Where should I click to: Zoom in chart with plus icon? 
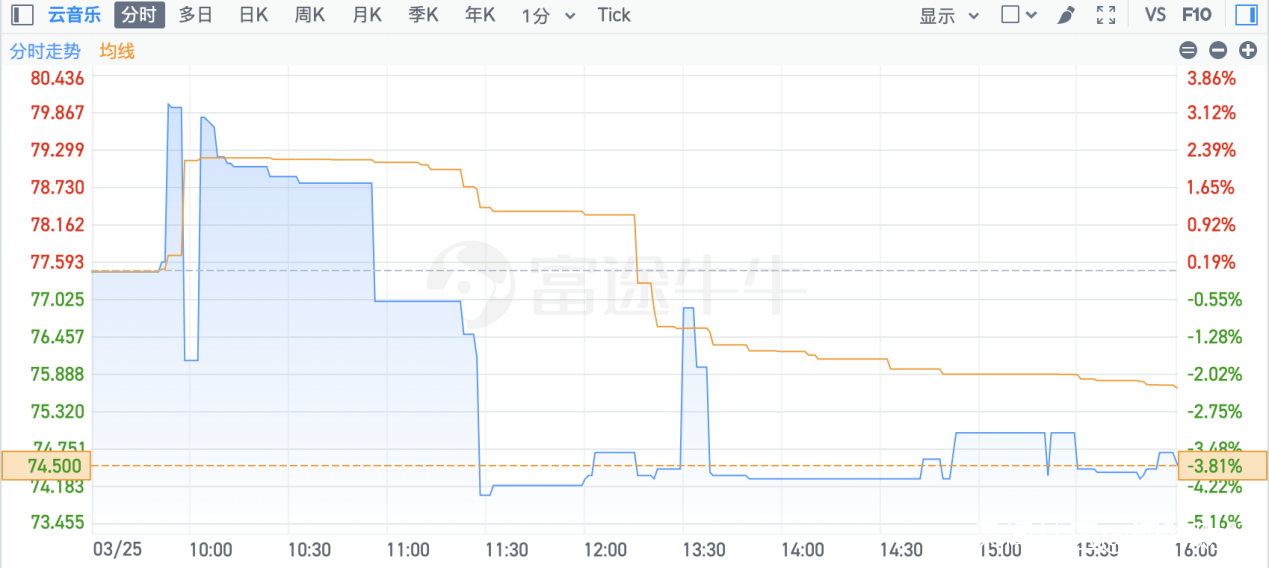pyautogui.click(x=1248, y=50)
